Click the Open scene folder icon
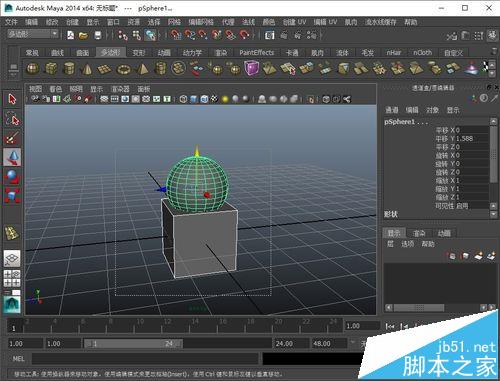The width and height of the screenshot is (500, 381). 83,35
